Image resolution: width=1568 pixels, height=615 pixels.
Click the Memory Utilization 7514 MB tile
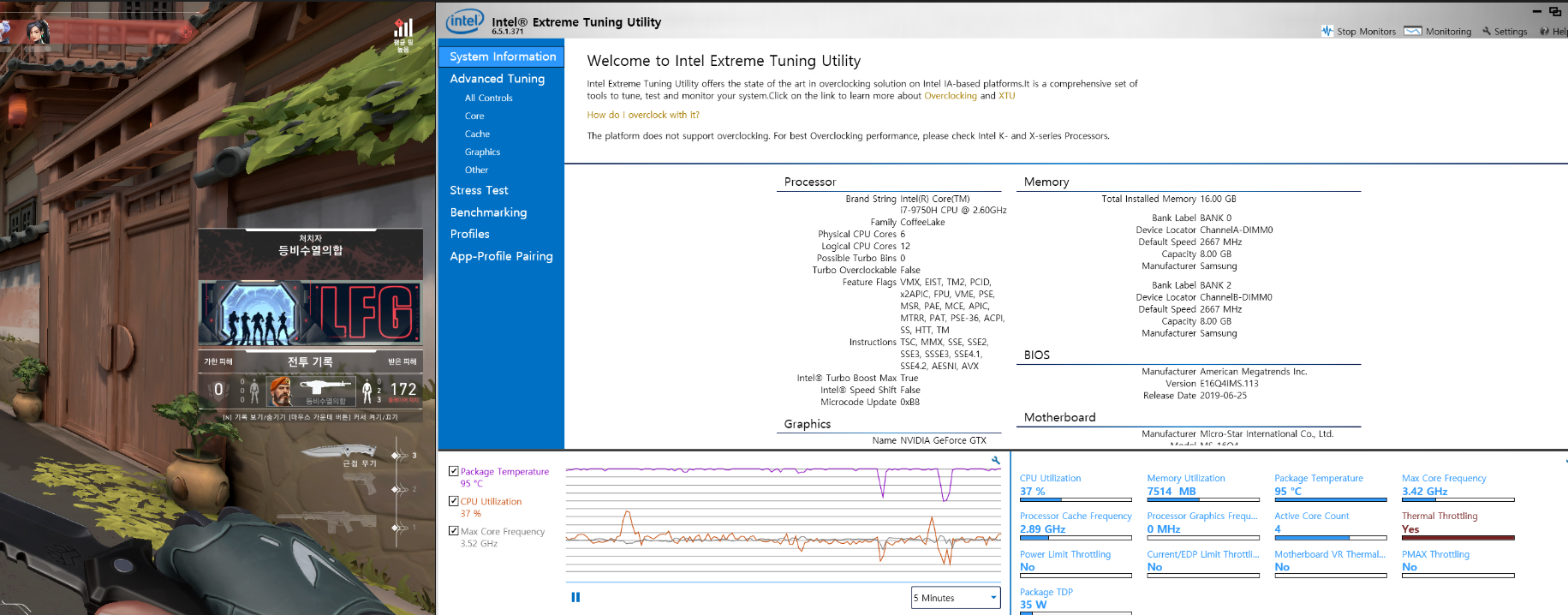[1203, 487]
